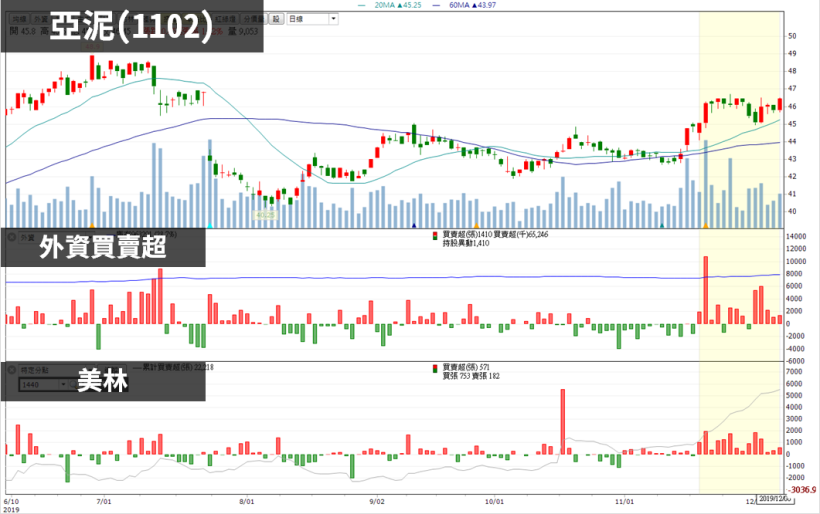Viewport: 820px width, 514px height.
Task: Toggle the 外資 toolbar button
Action: (40, 19)
